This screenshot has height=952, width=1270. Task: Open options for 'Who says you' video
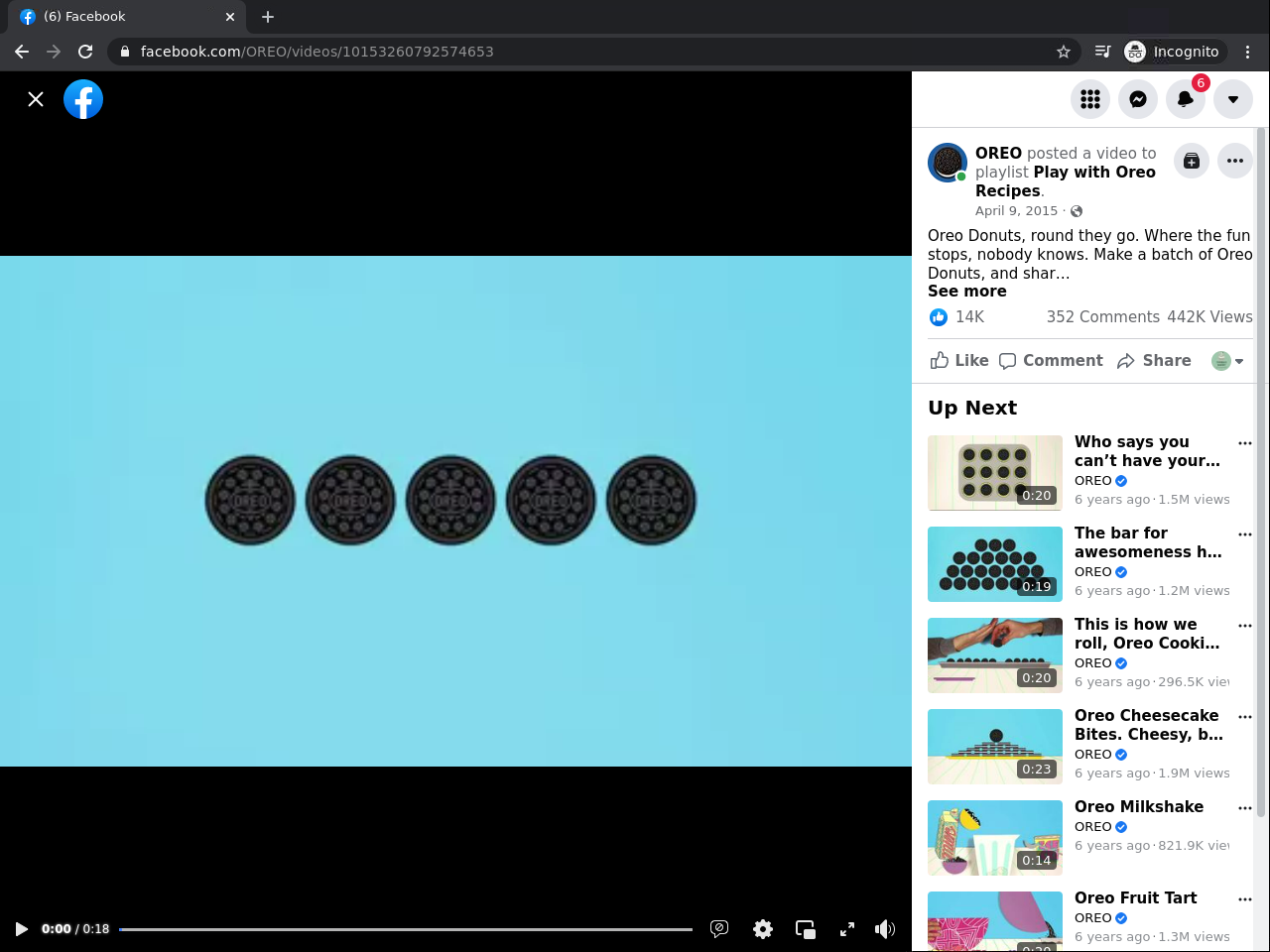(1245, 443)
